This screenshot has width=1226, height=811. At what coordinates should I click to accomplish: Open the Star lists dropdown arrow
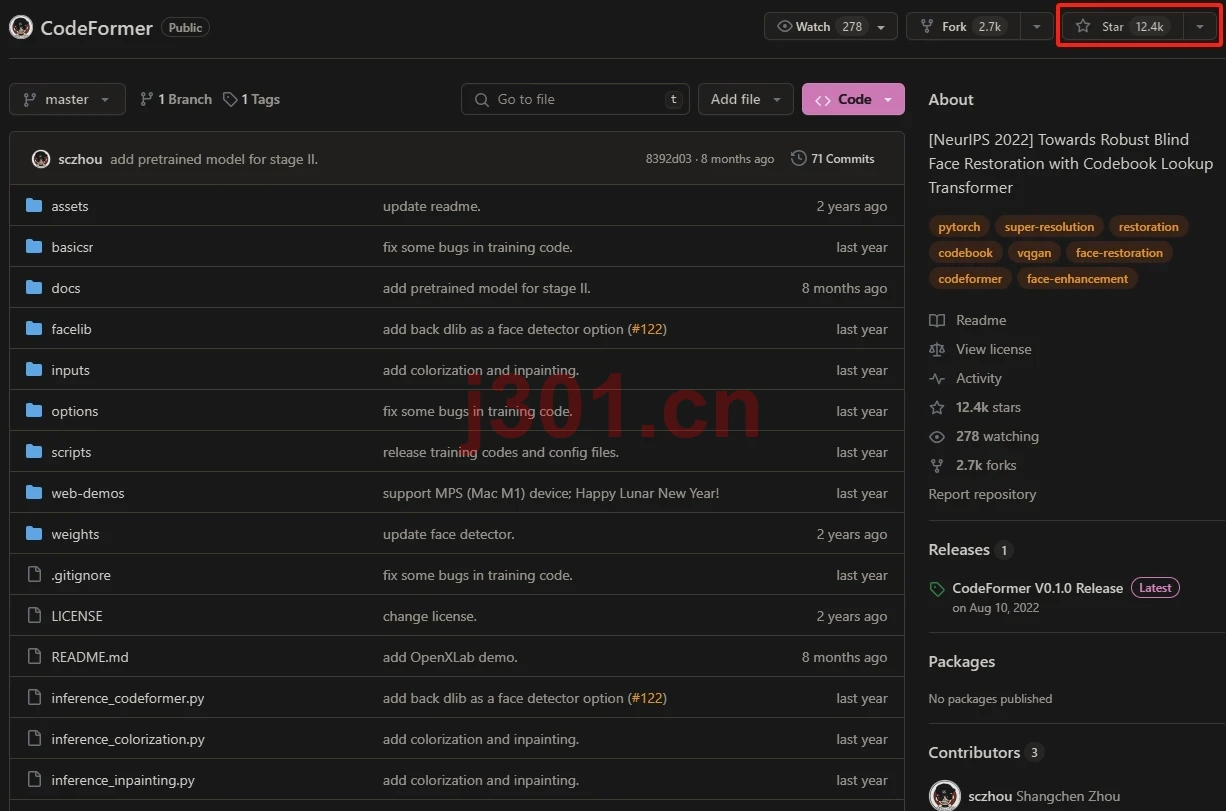[1200, 27]
